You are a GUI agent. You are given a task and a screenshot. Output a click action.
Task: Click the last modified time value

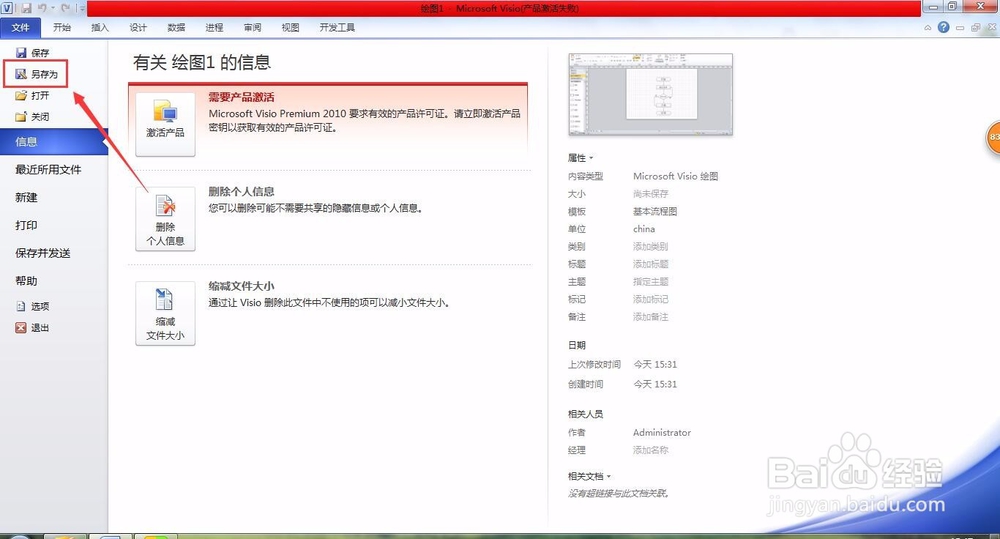tap(655, 364)
